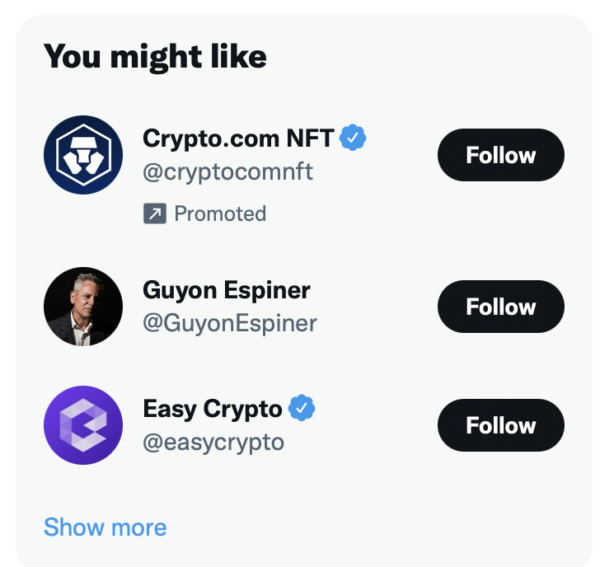Follow the Crypto.com NFT account
Screen dimensions: 600x567
click(x=500, y=155)
